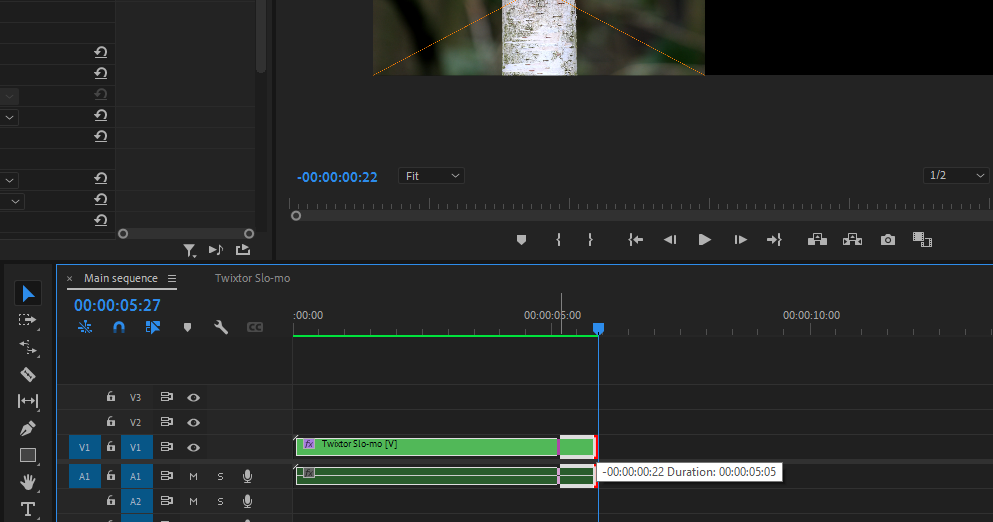Open the Fit zoom level dropdown
Screen dimensions: 993x522
tap(431, 175)
